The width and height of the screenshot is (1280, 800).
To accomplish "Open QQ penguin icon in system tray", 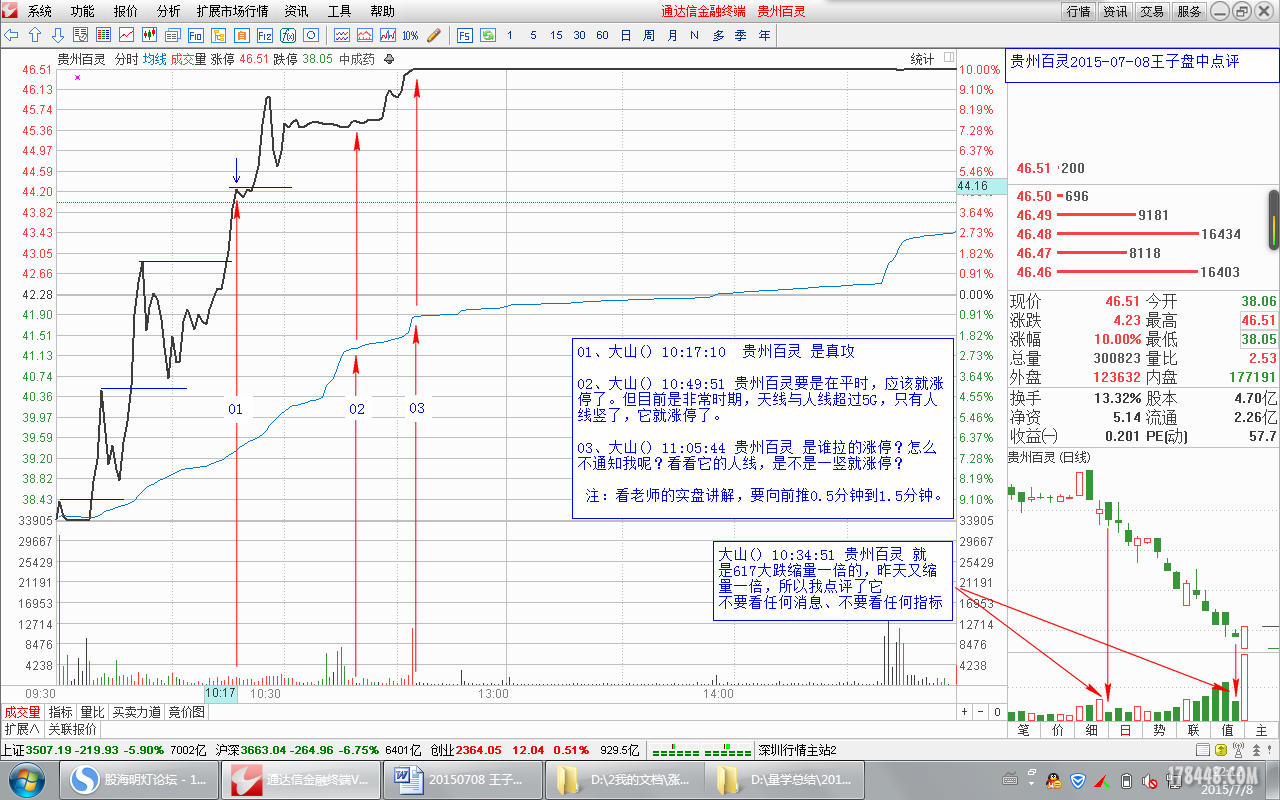I will pyautogui.click(x=1053, y=781).
